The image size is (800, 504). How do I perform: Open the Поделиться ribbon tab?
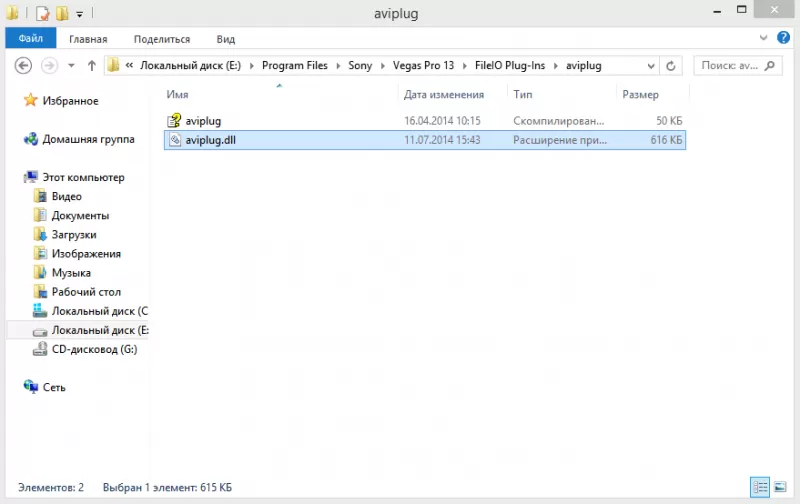[x=162, y=39]
